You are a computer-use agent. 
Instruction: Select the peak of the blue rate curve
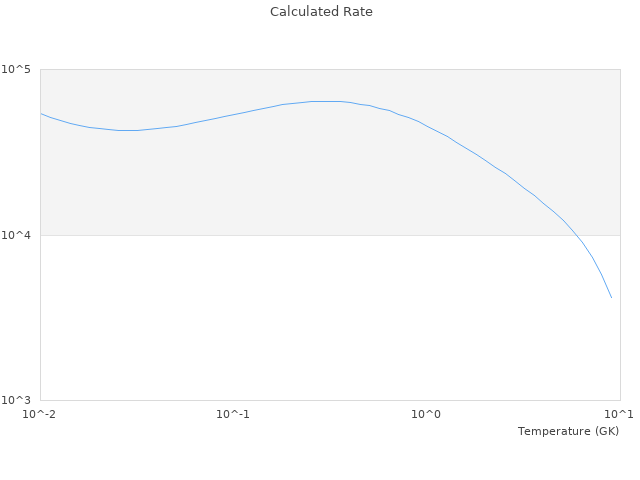click(x=325, y=101)
